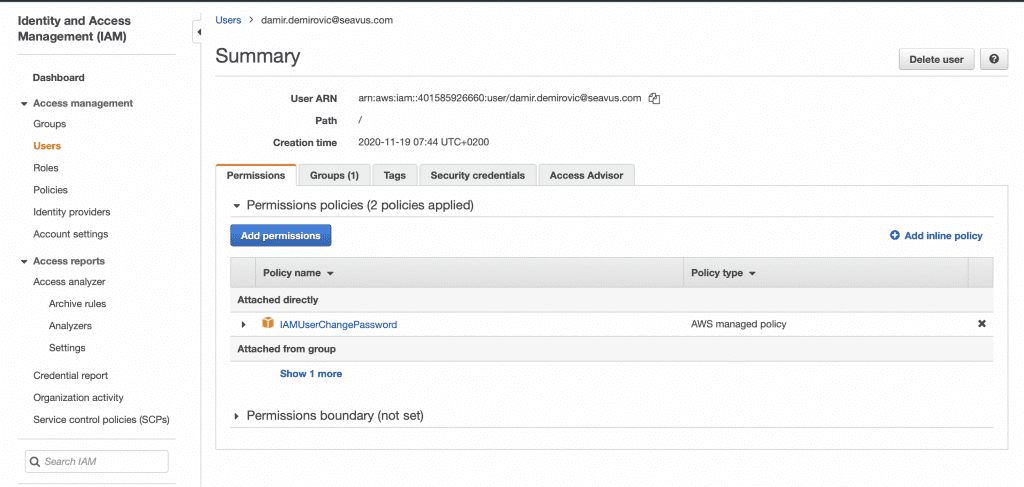Open Settings under Access analyzer

click(67, 348)
